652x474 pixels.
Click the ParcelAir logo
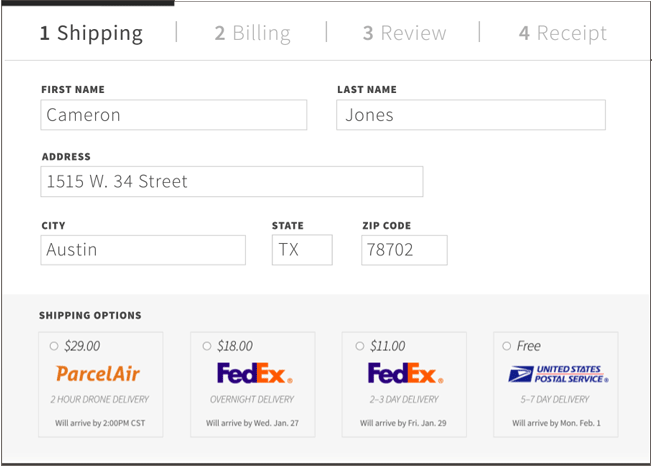[98, 373]
